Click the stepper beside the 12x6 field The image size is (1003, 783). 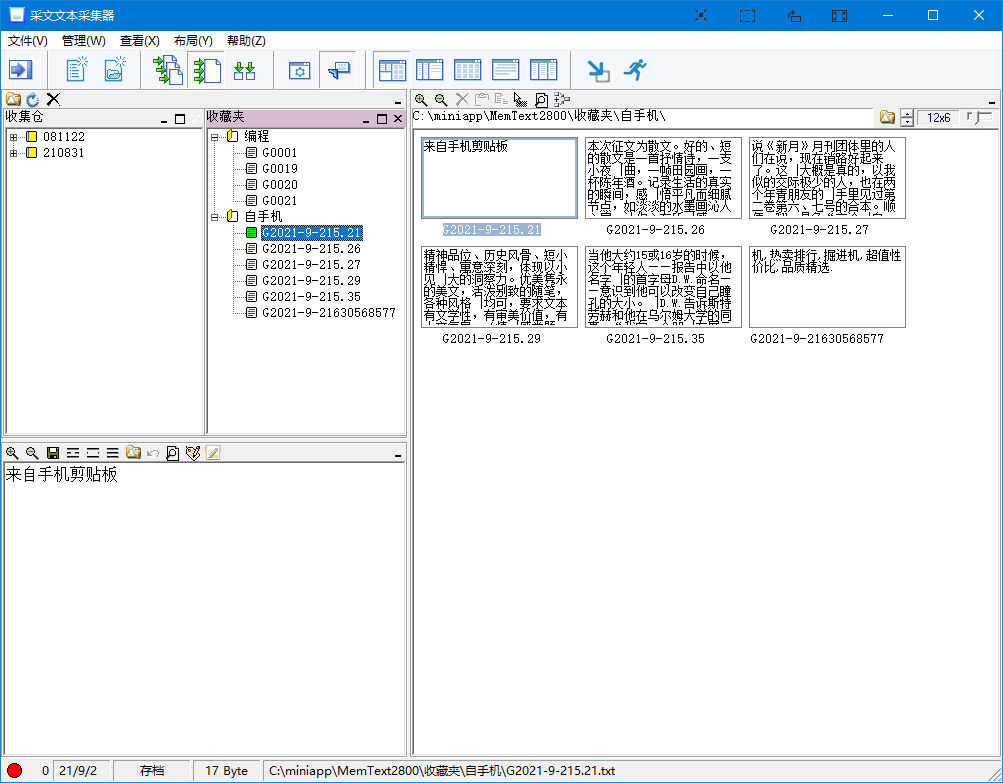click(906, 118)
